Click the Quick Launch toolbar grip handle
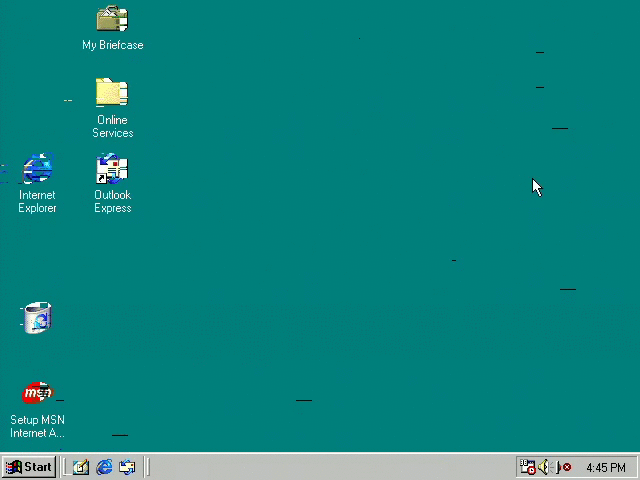This screenshot has width=640, height=480. tap(64, 467)
